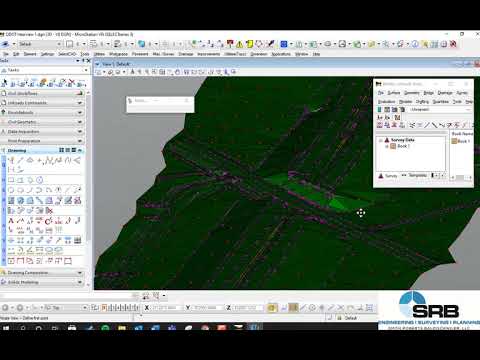Click the blue square icon in main toolbar
Viewport: 480px width, 360px height.
click(x=284, y=44)
